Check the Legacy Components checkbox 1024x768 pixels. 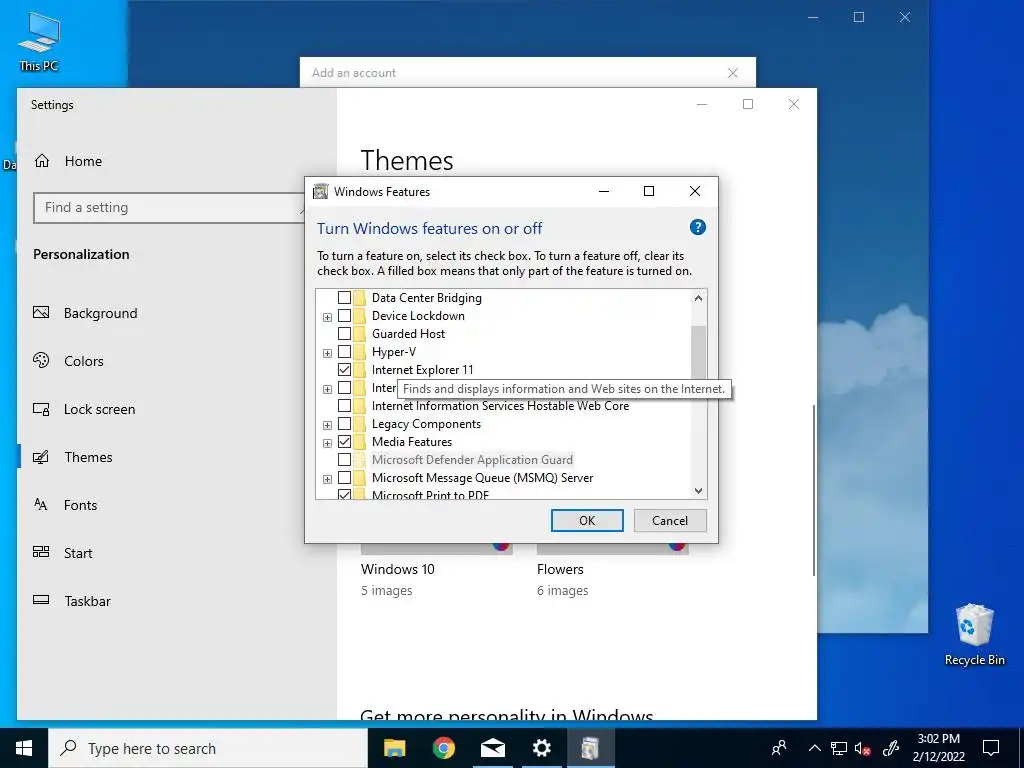[x=344, y=424]
